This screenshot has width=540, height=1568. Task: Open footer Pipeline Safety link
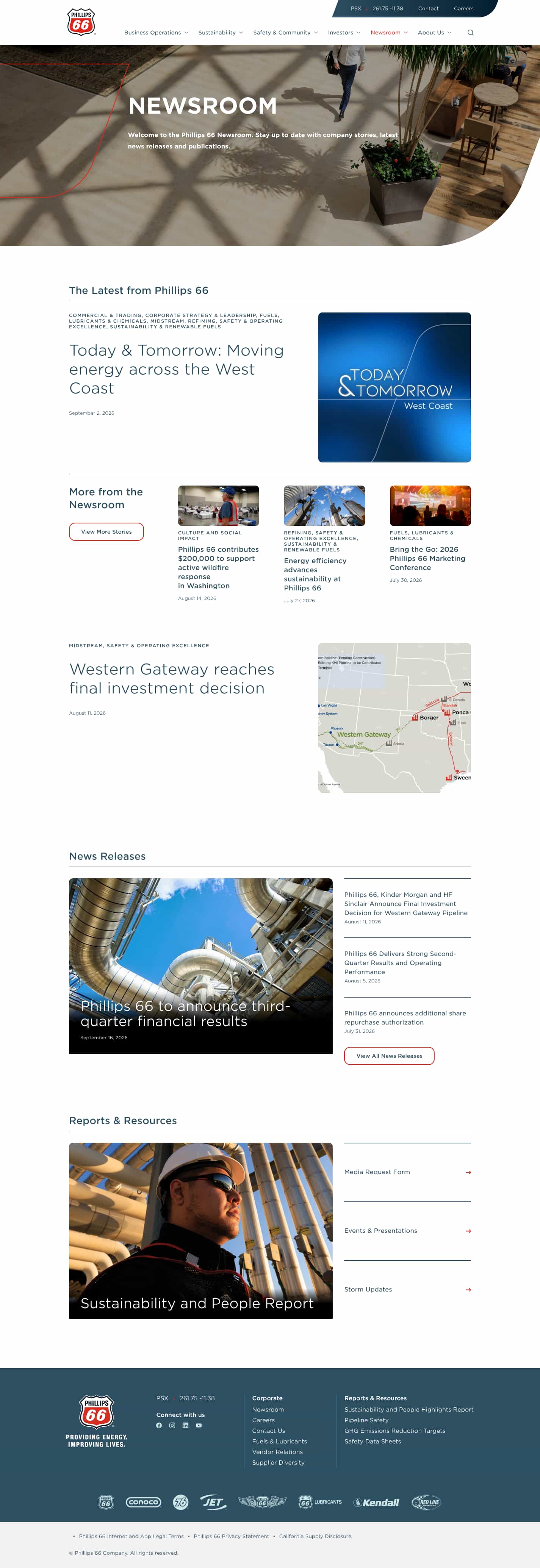(366, 1420)
